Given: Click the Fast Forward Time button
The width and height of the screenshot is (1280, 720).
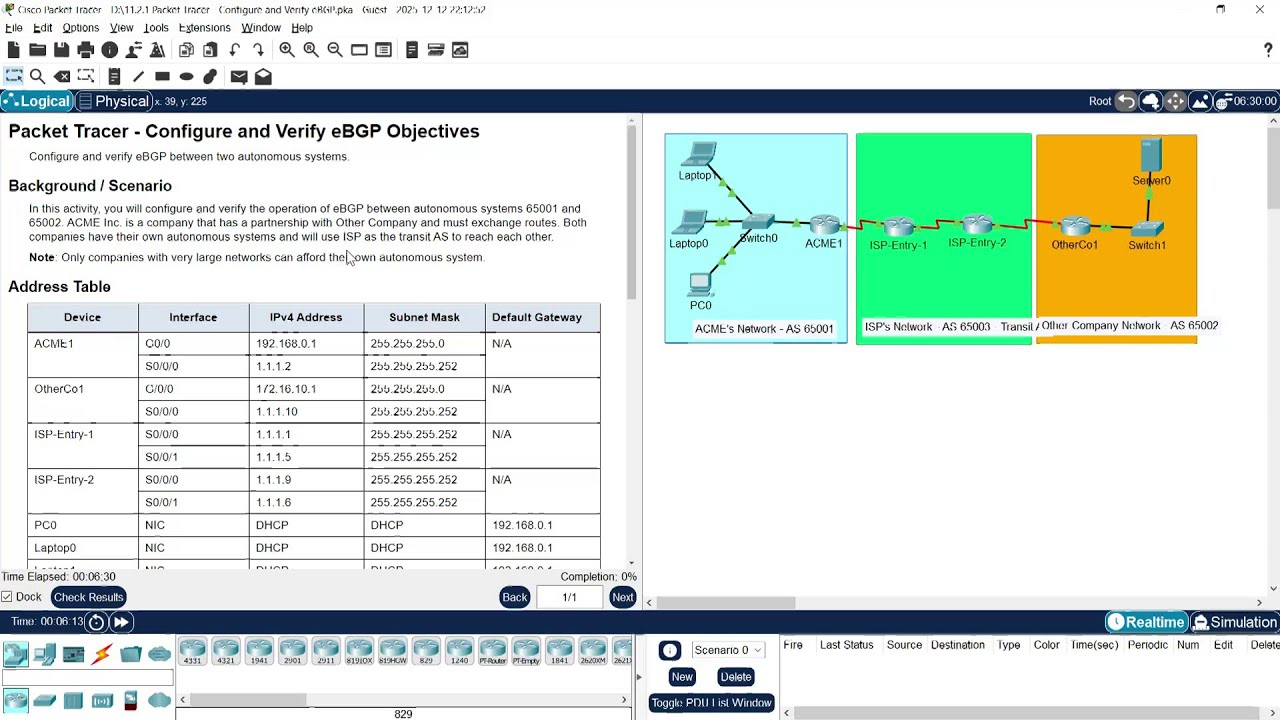Looking at the screenshot, I should [x=121, y=622].
